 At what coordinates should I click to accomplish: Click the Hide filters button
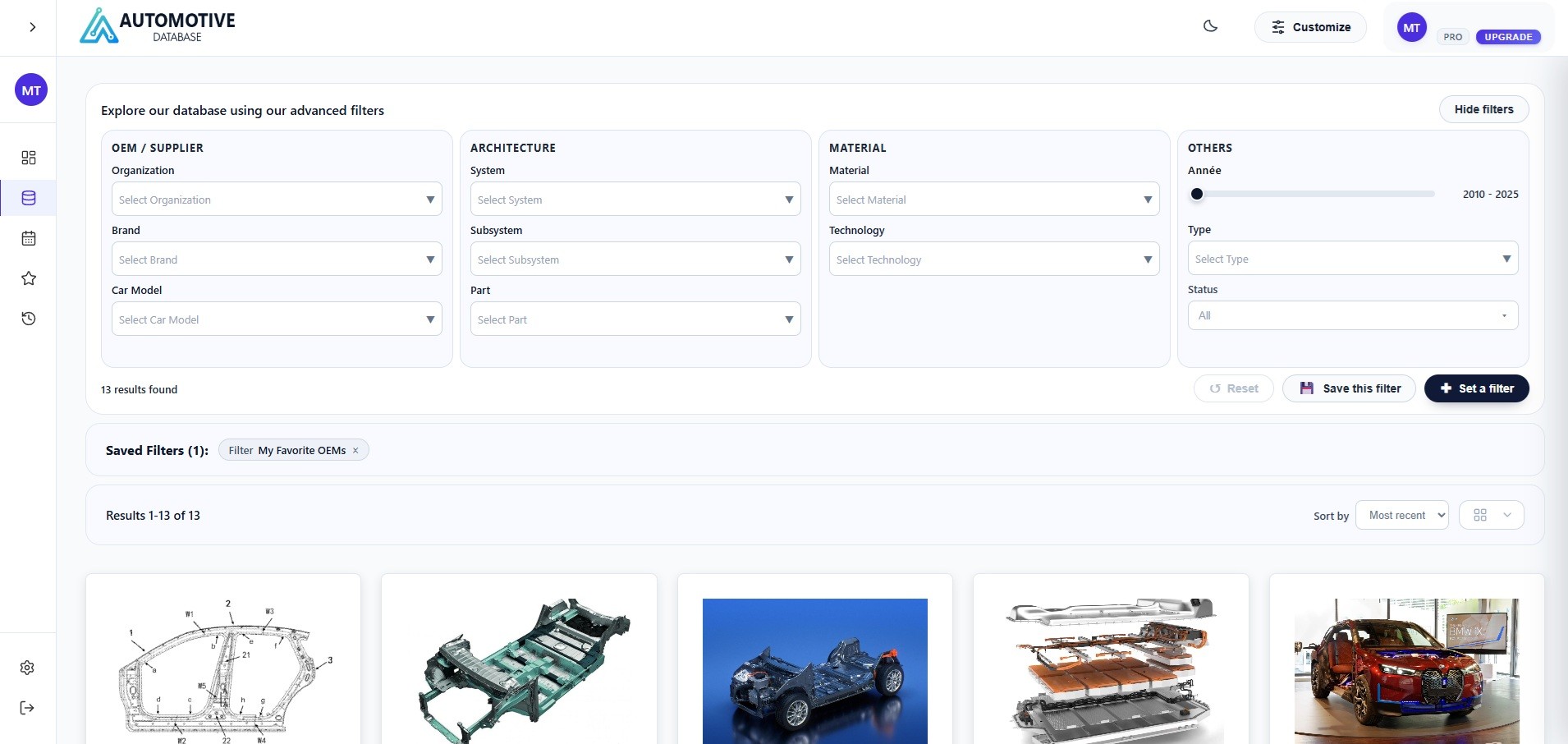point(1483,109)
